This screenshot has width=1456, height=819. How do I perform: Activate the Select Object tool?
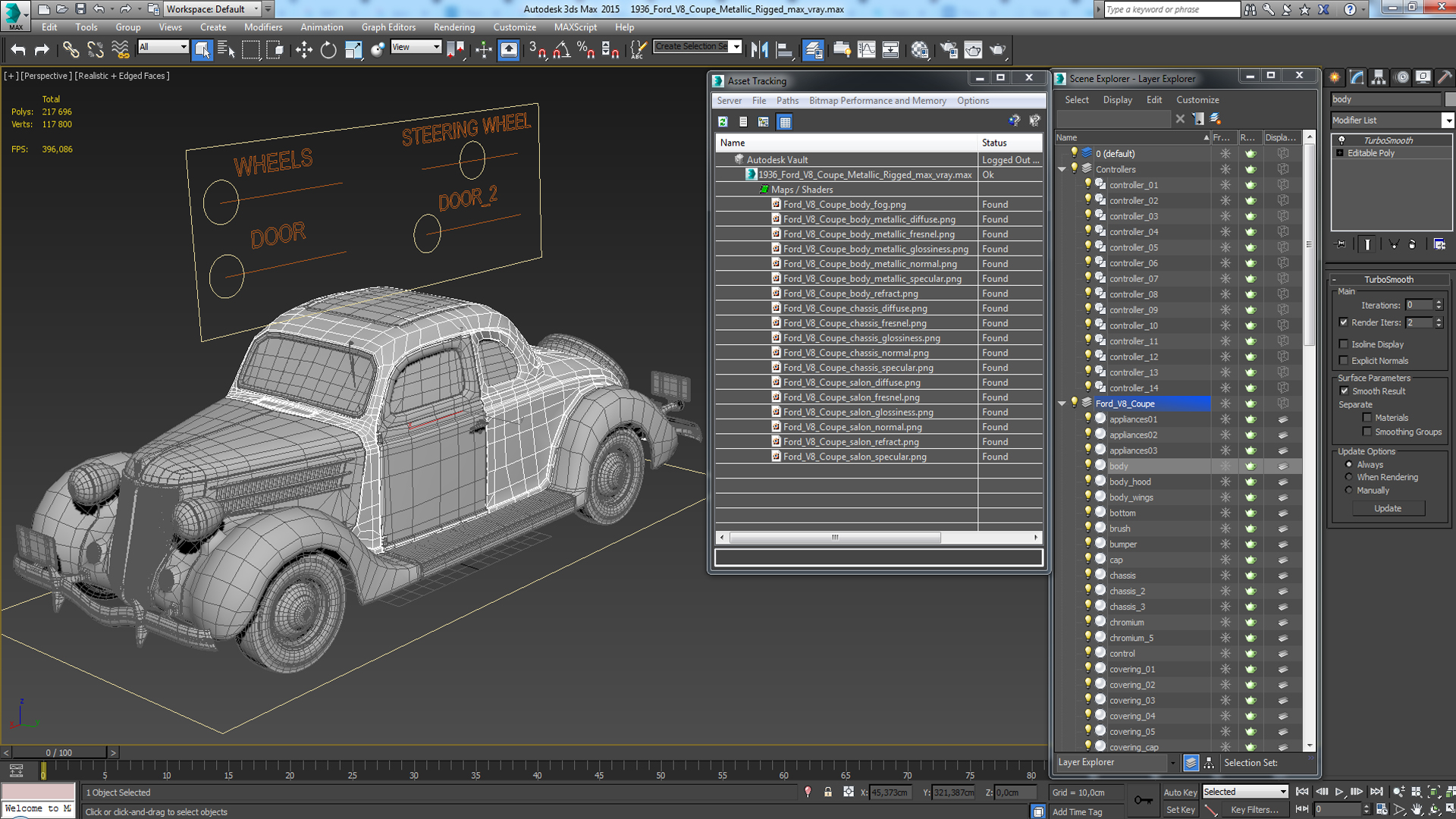(202, 50)
